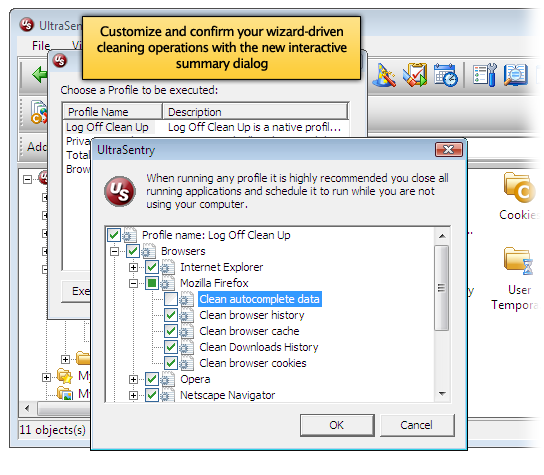Check the Clean autocomplete data checkbox
The image size is (544, 475).
pos(171,299)
